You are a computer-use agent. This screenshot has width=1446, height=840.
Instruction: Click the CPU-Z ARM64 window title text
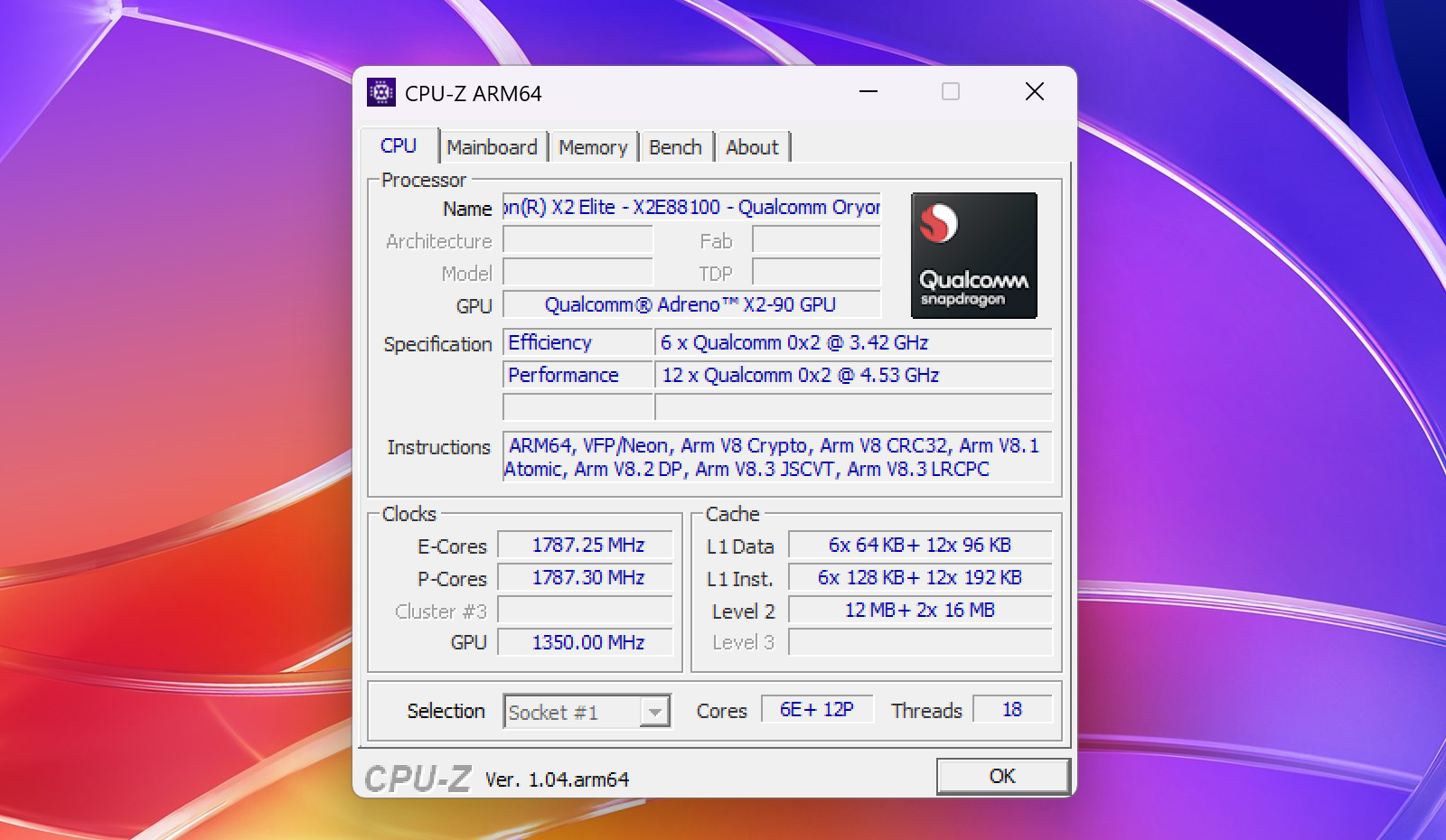click(x=474, y=94)
